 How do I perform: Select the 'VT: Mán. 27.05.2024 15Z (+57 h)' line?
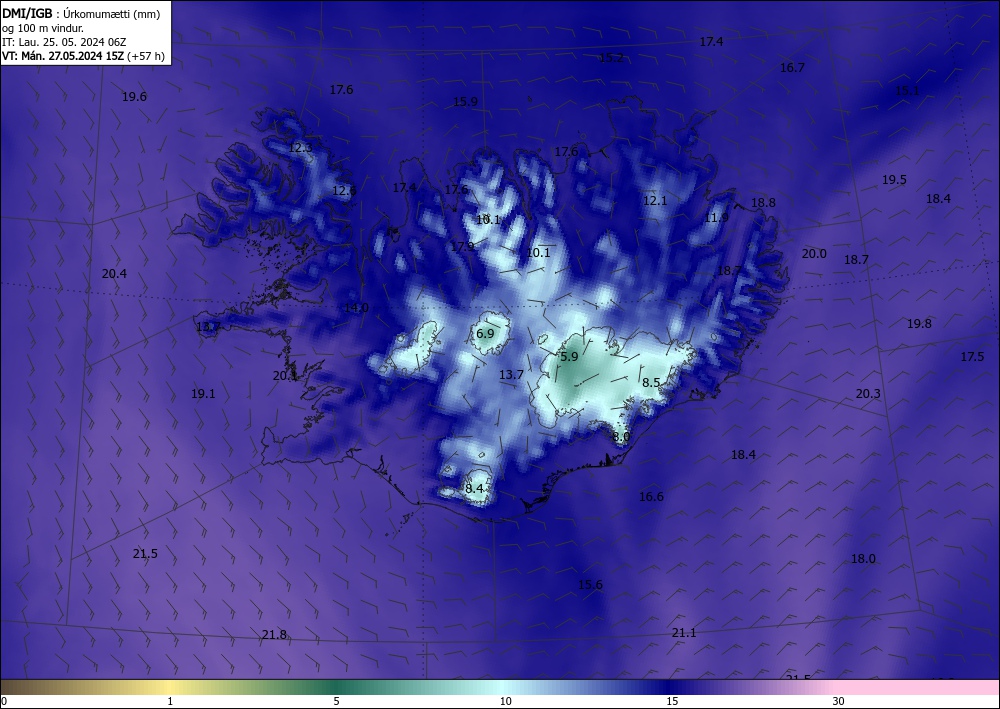83,56
